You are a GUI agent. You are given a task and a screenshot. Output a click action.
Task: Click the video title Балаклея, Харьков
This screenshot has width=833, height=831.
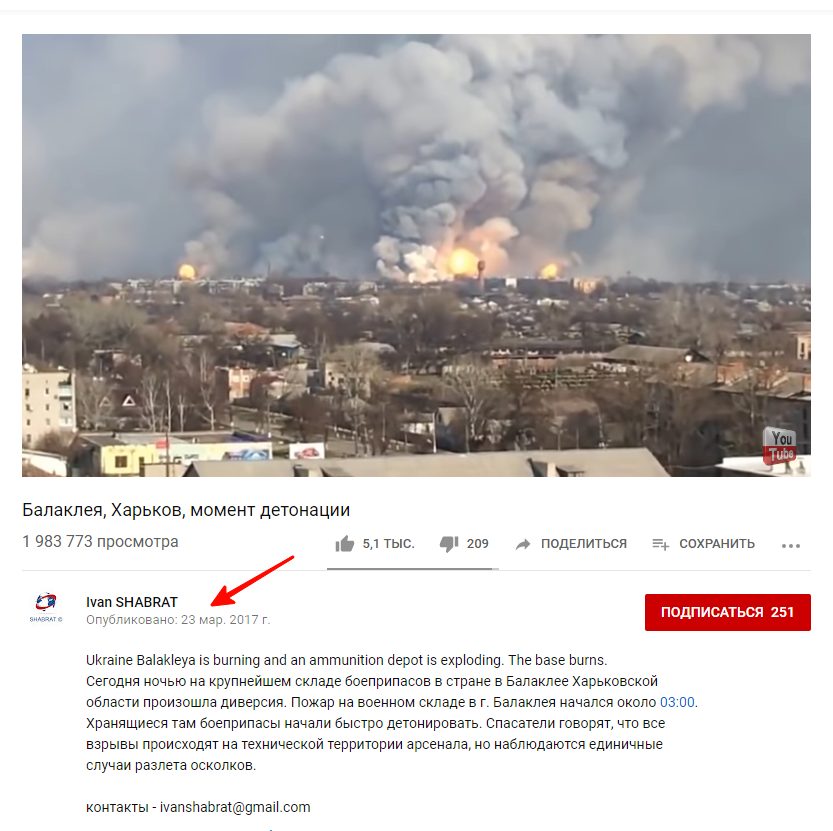coord(186,510)
